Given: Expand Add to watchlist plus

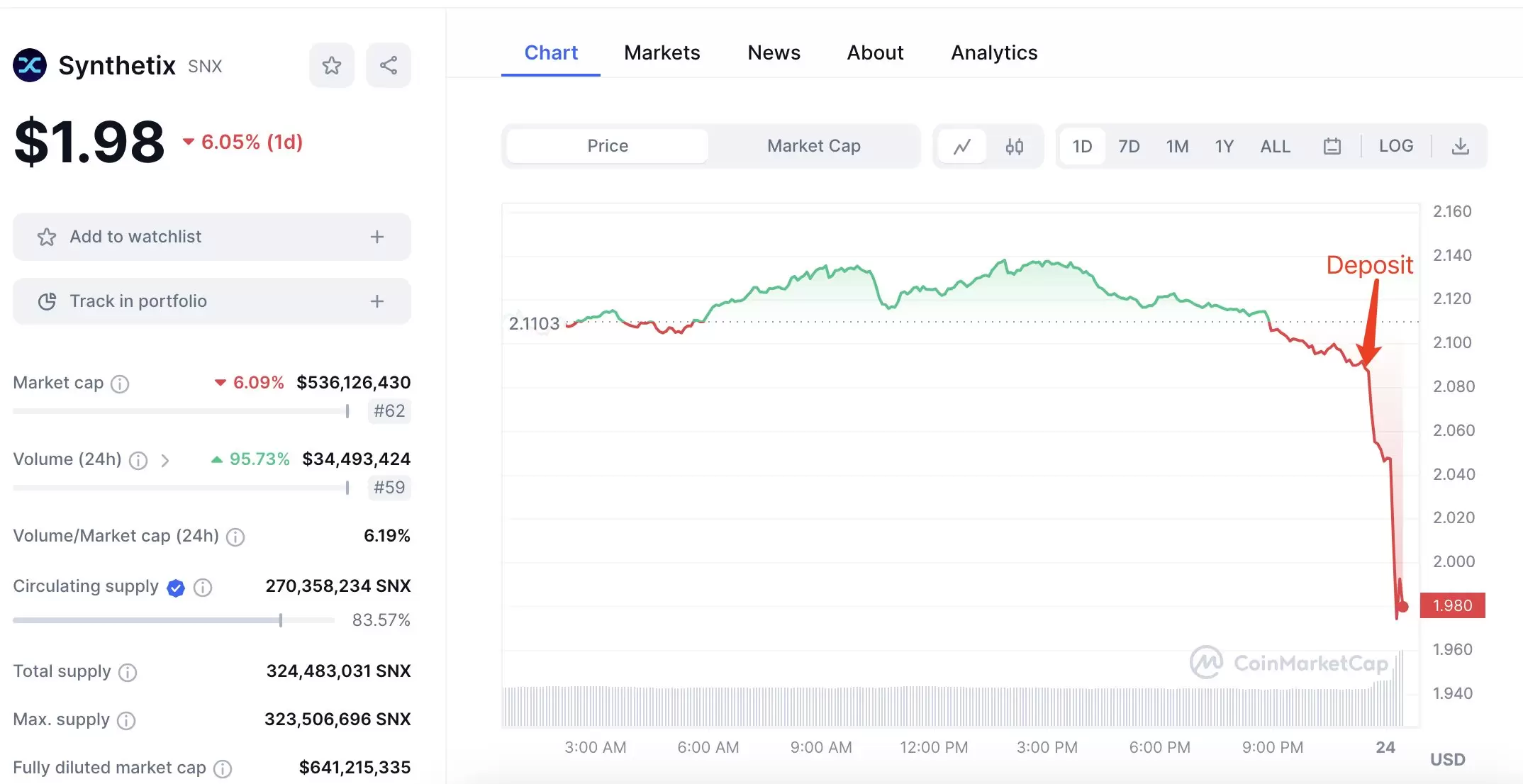Looking at the screenshot, I should click(x=377, y=237).
